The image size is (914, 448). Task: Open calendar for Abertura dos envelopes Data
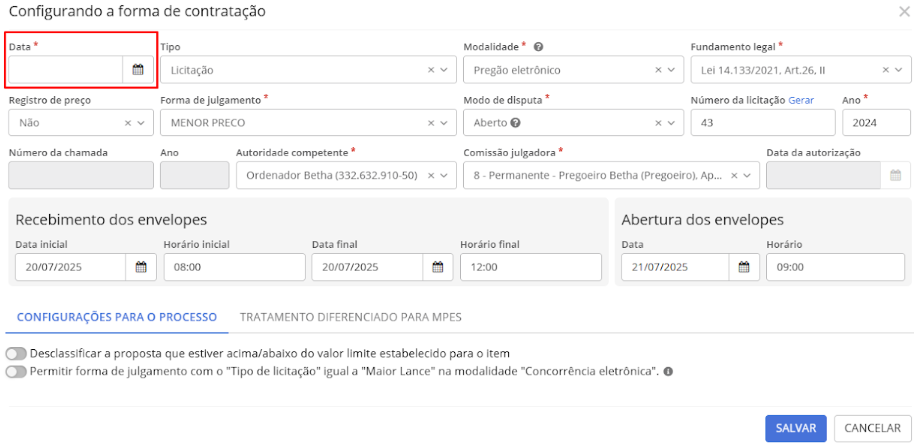point(744,267)
